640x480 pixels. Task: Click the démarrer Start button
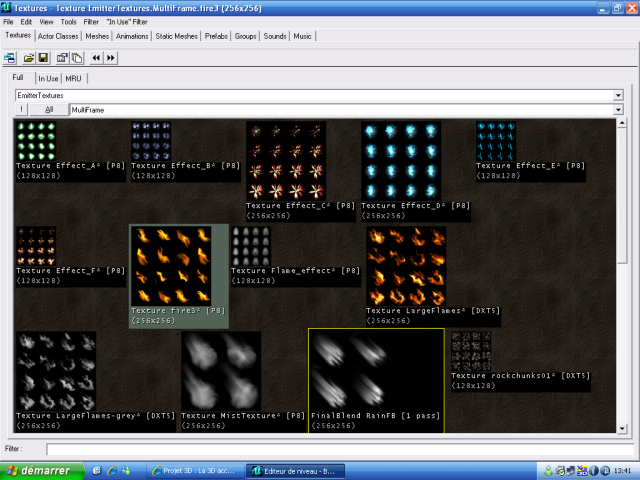point(42,471)
